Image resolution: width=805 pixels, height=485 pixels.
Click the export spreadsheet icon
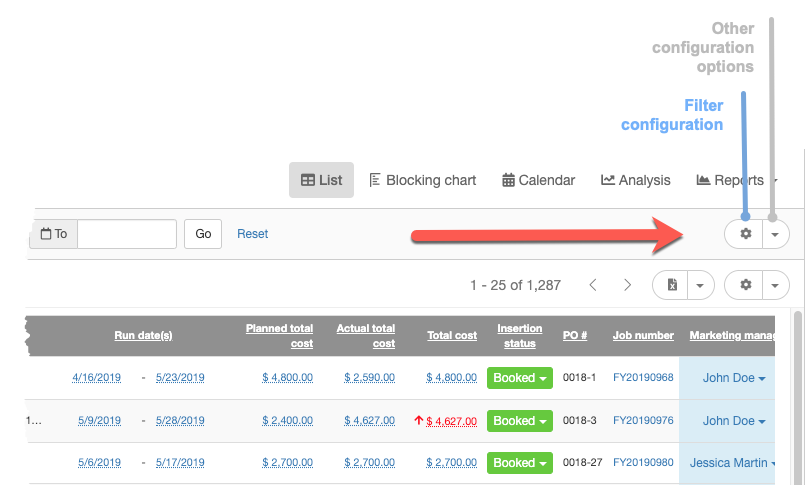coord(672,285)
